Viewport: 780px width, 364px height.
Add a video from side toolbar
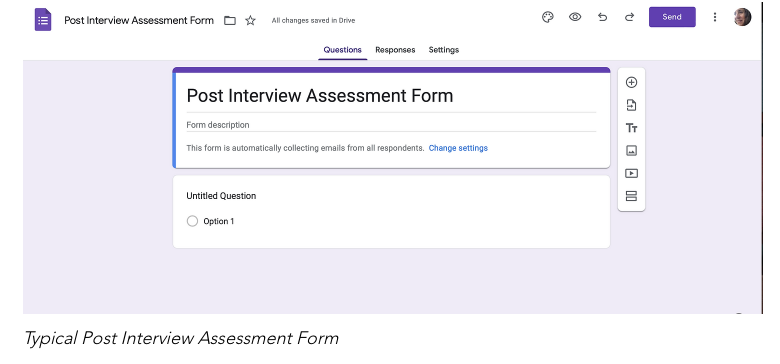click(631, 174)
